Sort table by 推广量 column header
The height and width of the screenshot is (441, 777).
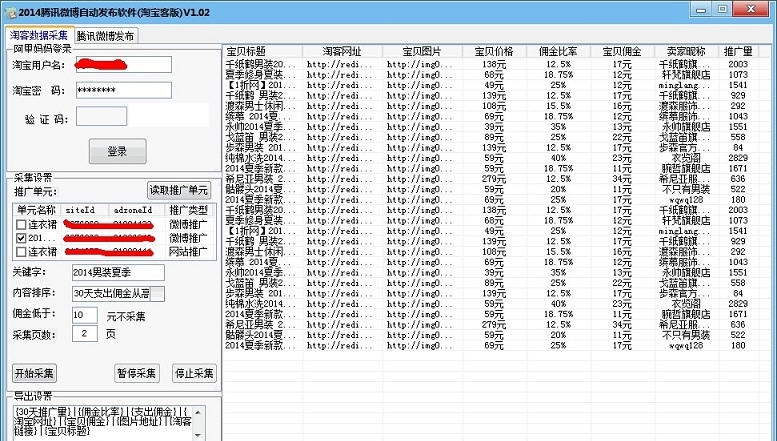[x=737, y=51]
